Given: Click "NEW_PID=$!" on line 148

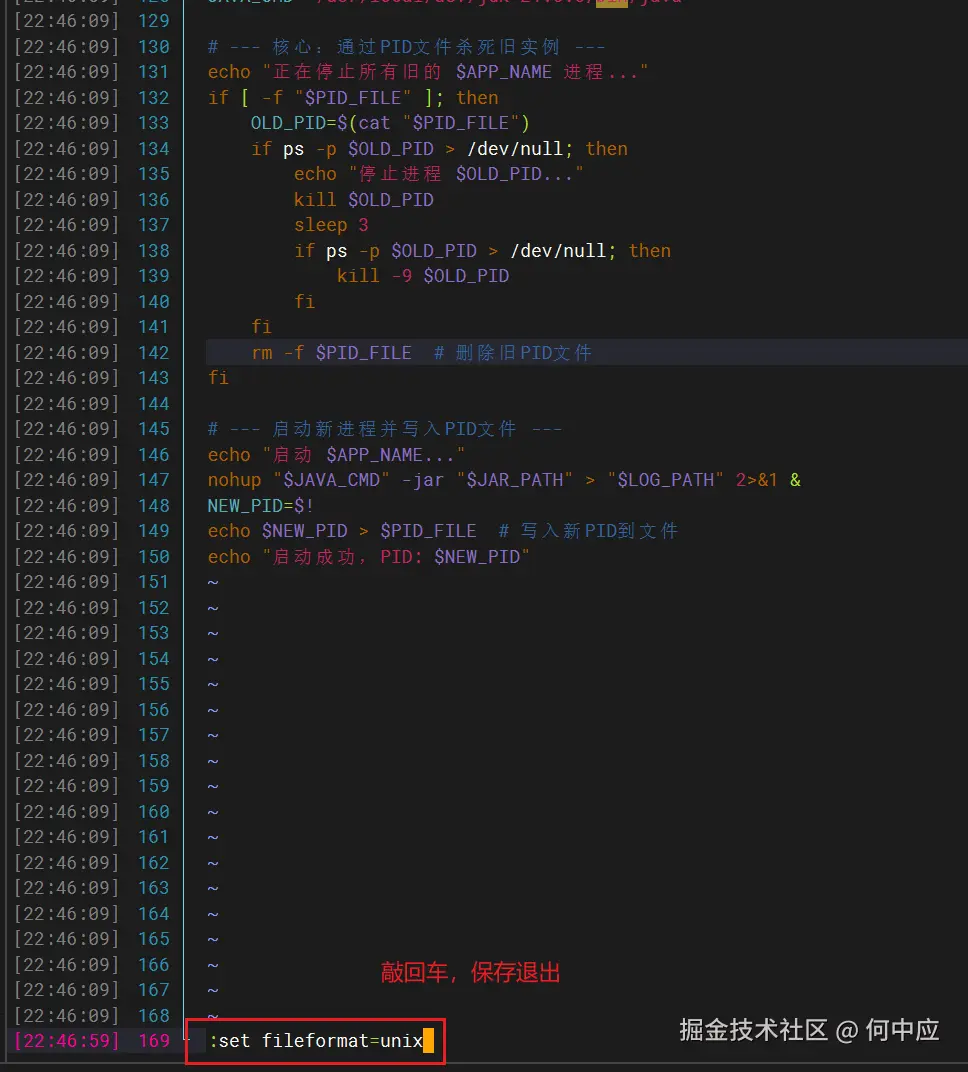Looking at the screenshot, I should pyautogui.click(x=258, y=505).
